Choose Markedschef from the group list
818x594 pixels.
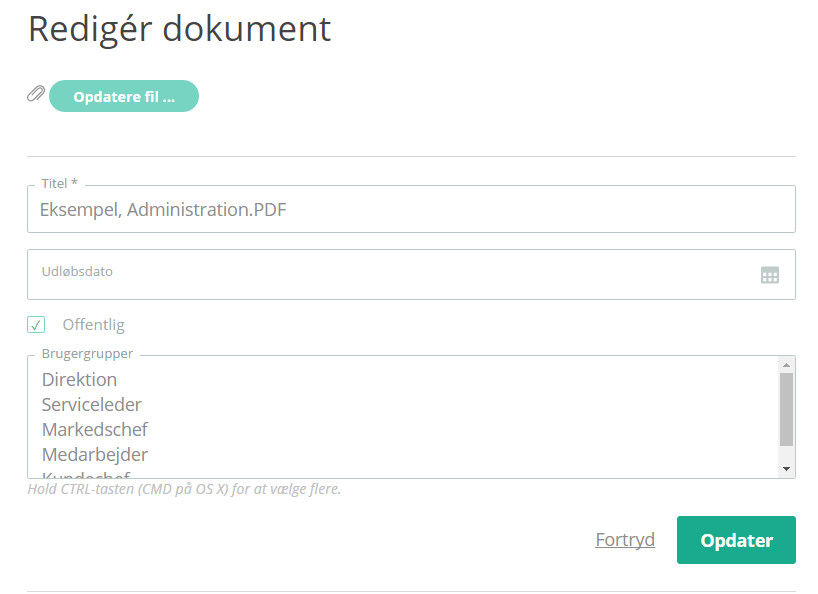[95, 430]
